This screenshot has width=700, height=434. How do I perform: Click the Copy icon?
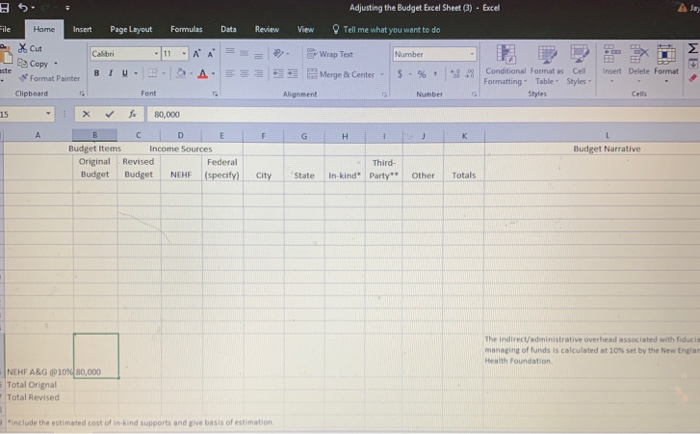[x=22, y=63]
